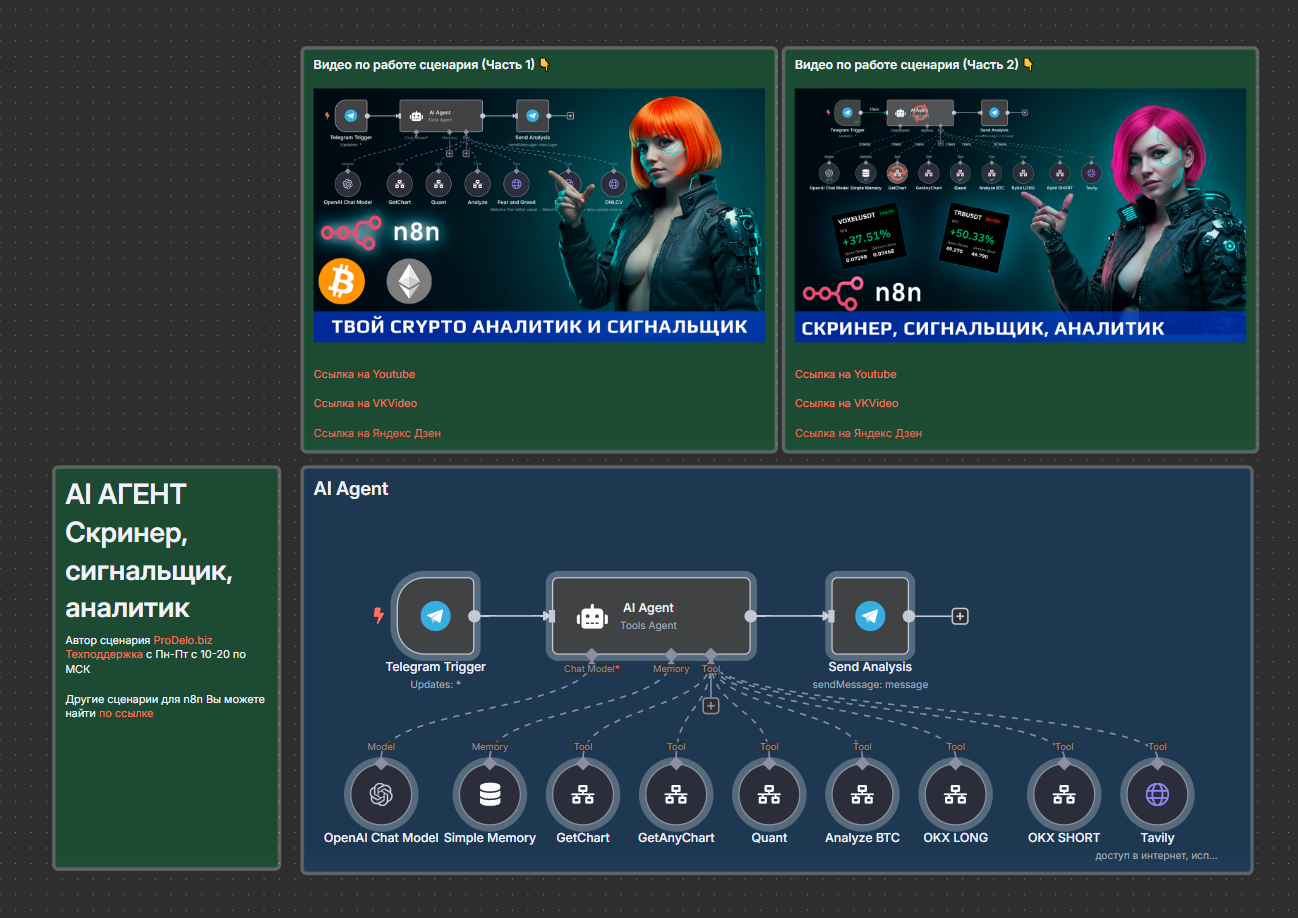Viewport: 1298px width, 918px height.
Task: Click the 'OpenAI Chat Model' label
Action: (381, 838)
